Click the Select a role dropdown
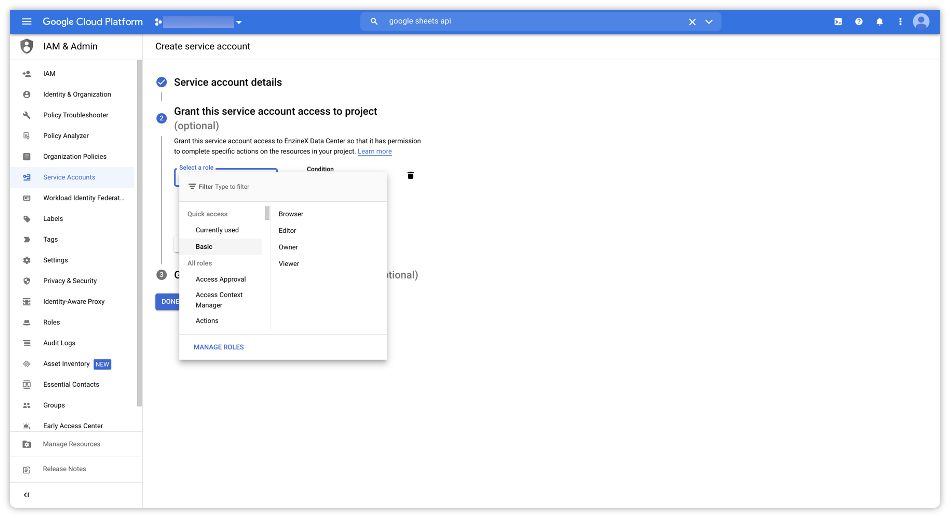Image resolution: width=950 pixels, height=518 pixels. [x=226, y=177]
